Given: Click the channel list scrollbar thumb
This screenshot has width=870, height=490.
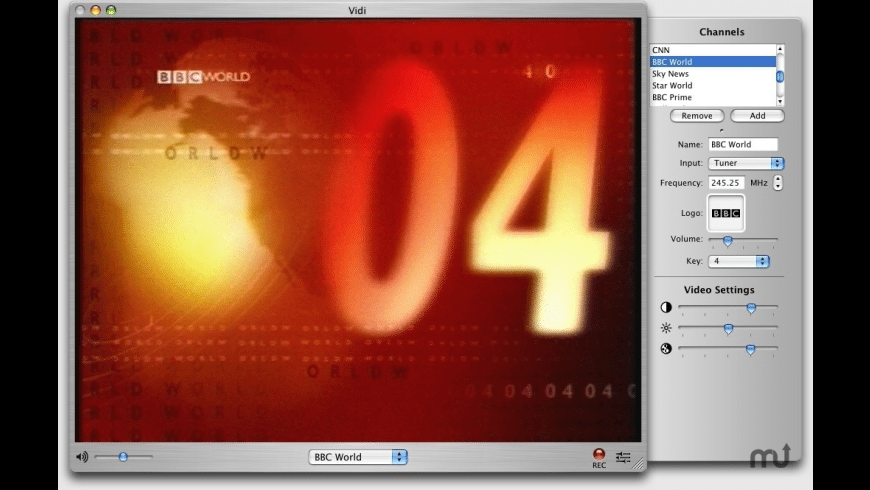Looking at the screenshot, I should [x=780, y=76].
